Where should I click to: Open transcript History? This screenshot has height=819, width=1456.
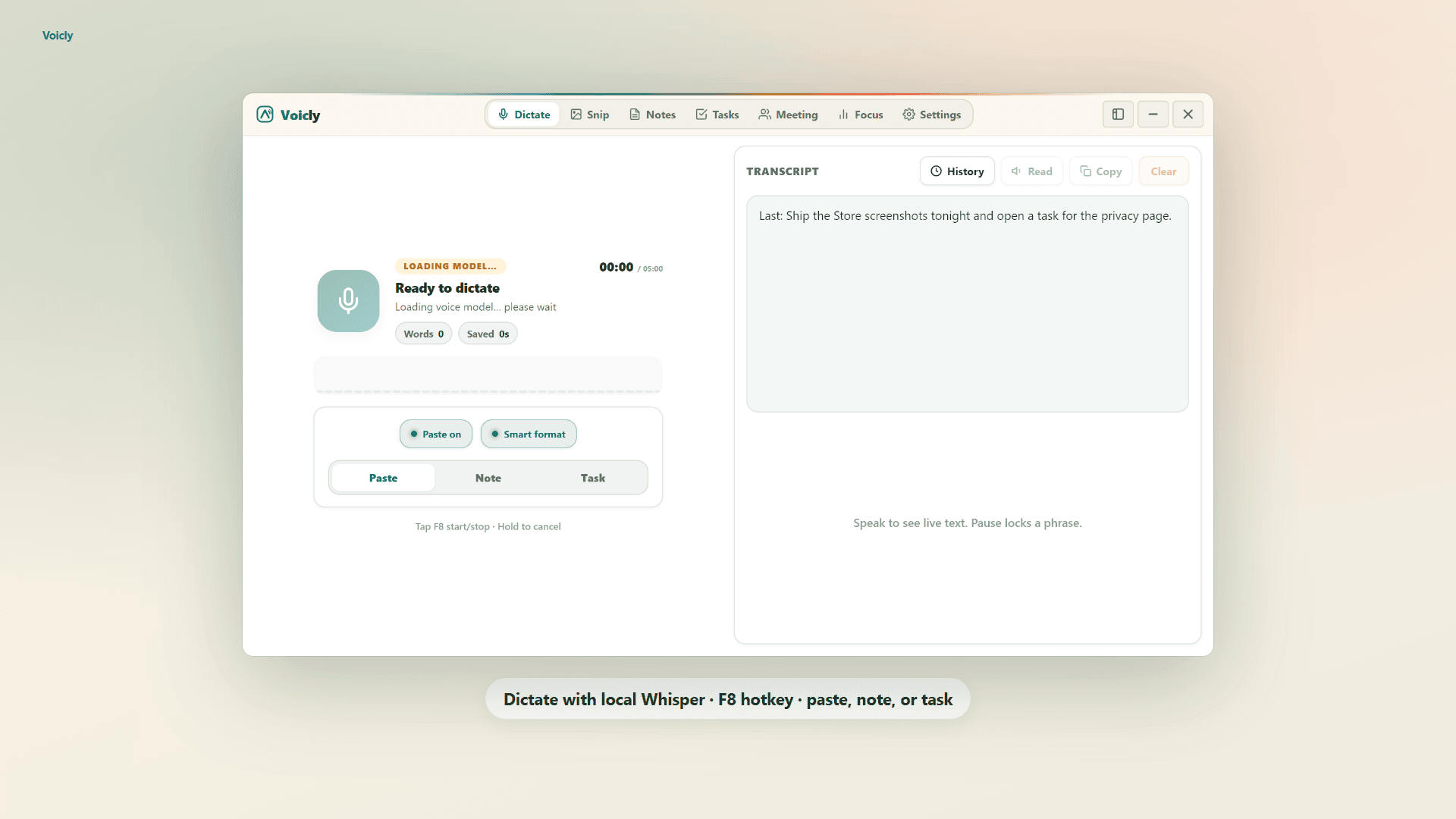click(x=957, y=171)
